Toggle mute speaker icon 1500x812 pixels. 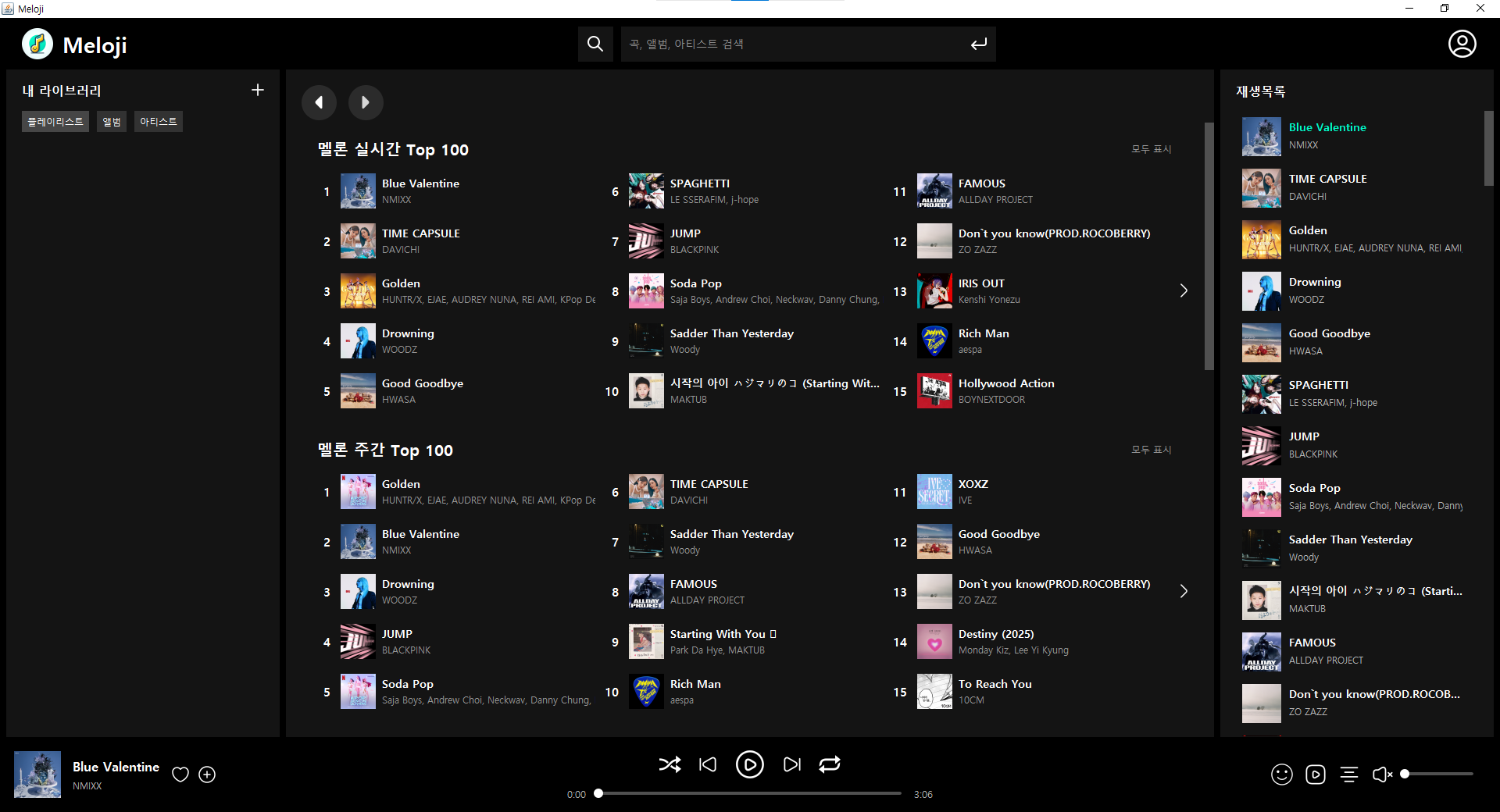(x=1382, y=775)
